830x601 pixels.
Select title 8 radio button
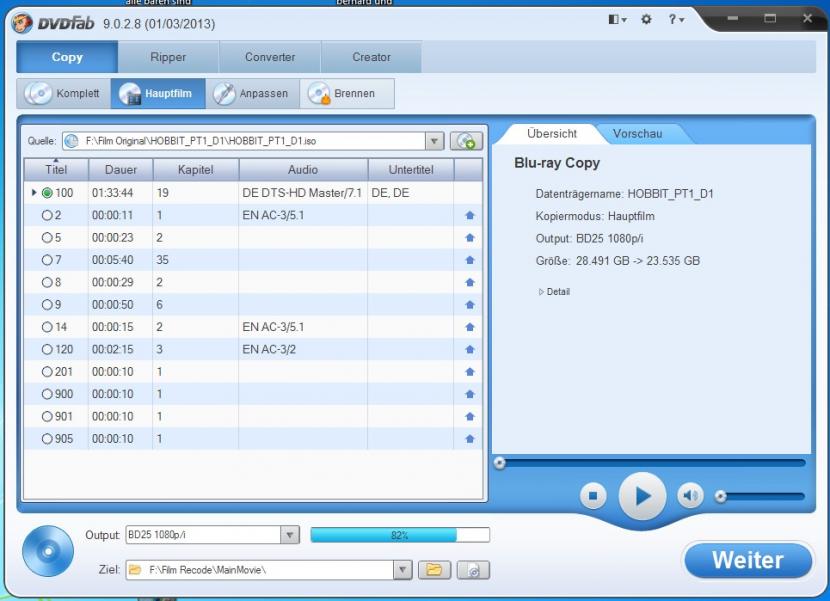coord(47,282)
